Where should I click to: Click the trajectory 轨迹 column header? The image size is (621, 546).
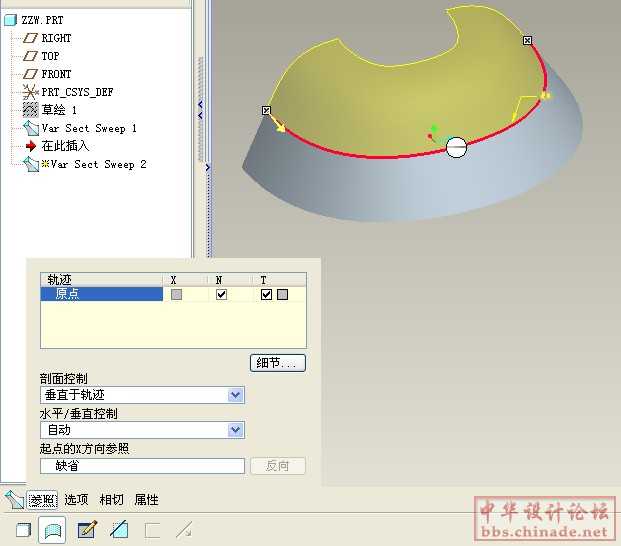click(101, 280)
